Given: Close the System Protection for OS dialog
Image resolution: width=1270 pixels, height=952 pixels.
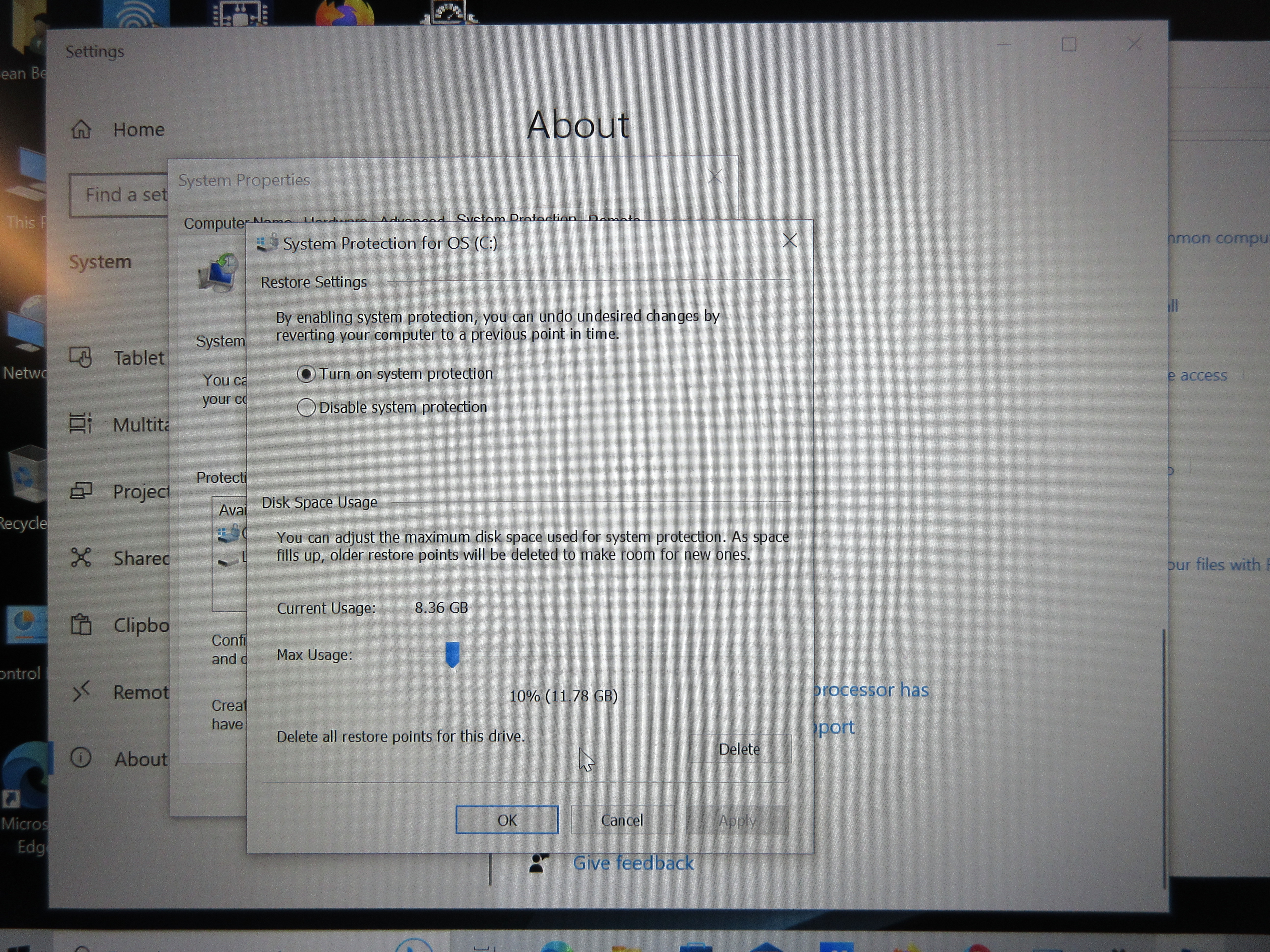Looking at the screenshot, I should [789, 241].
